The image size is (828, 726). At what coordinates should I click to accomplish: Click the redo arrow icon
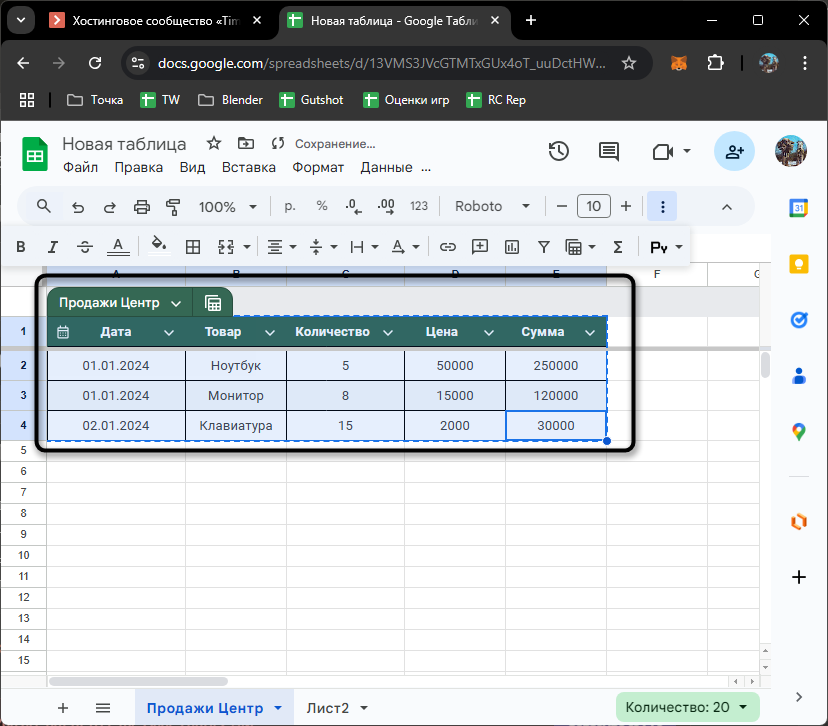click(x=110, y=206)
